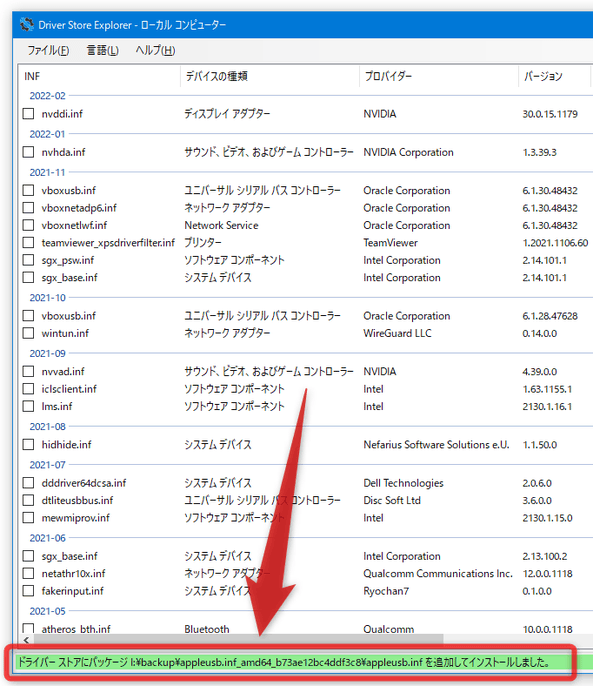Screen dimensions: 593x686
Task: Sort by the INF column header
Action: click(x=100, y=76)
